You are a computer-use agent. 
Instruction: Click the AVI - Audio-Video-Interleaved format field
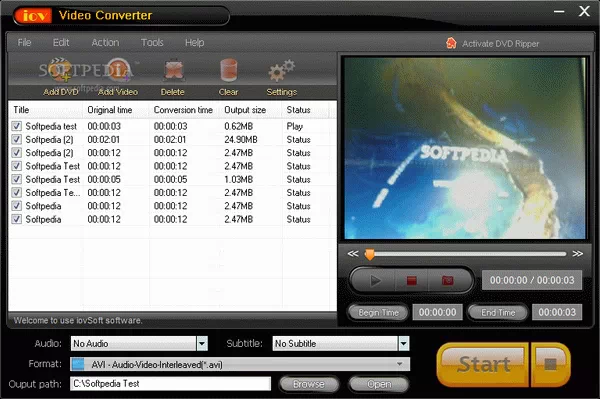(240, 364)
